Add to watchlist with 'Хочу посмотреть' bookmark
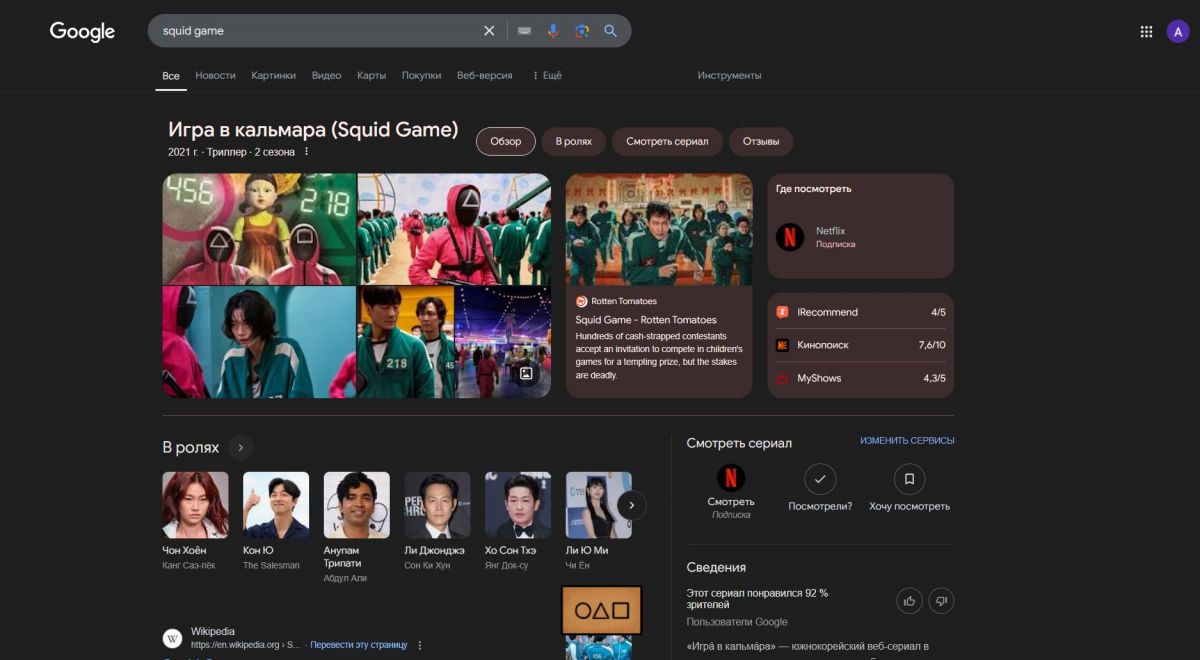The image size is (1200, 660). click(909, 479)
